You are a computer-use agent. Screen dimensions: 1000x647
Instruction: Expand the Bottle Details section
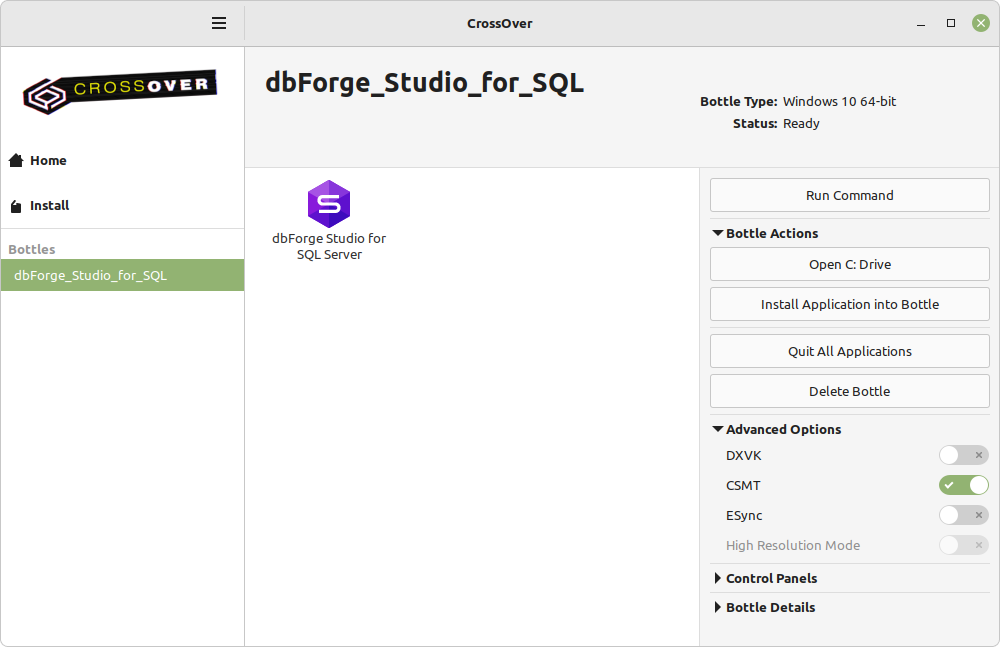click(x=718, y=608)
